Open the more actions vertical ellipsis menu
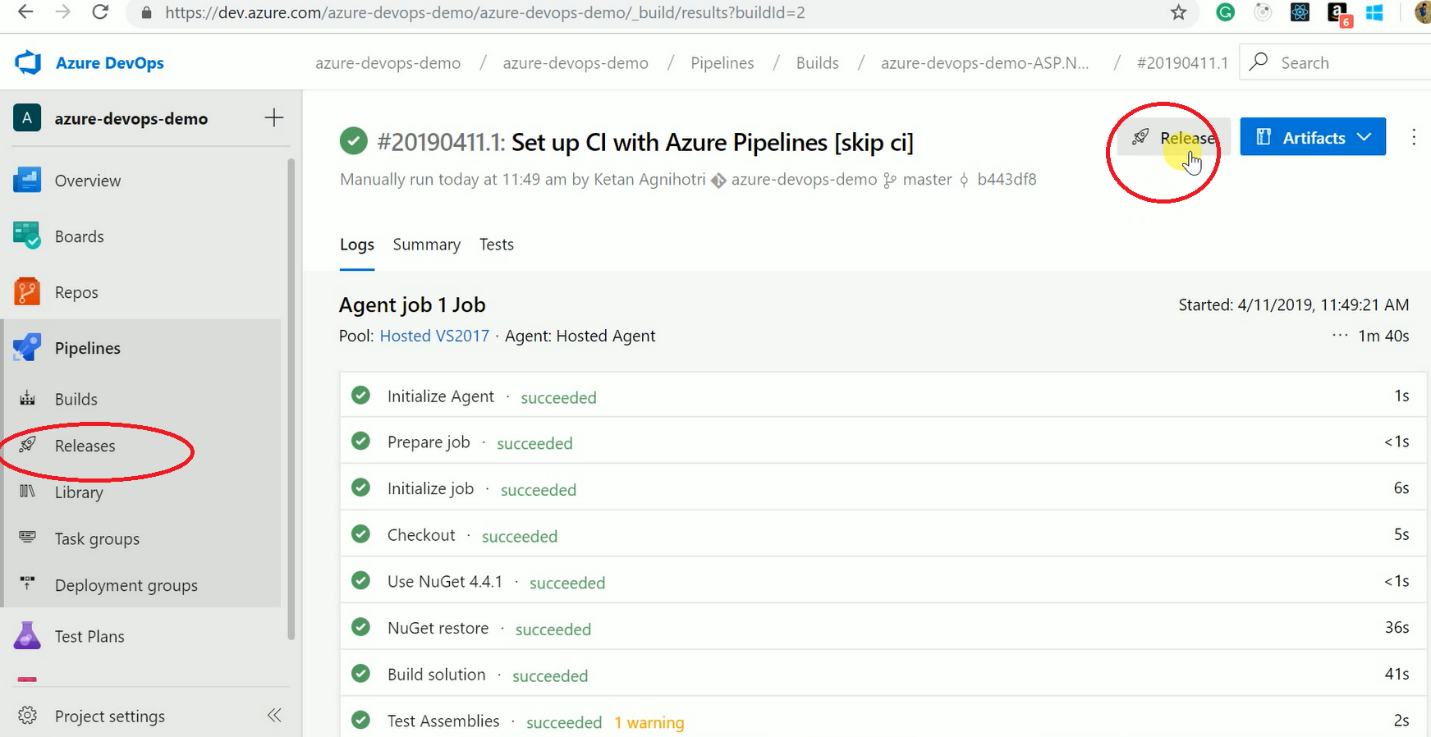The image size is (1431, 737). (x=1413, y=138)
